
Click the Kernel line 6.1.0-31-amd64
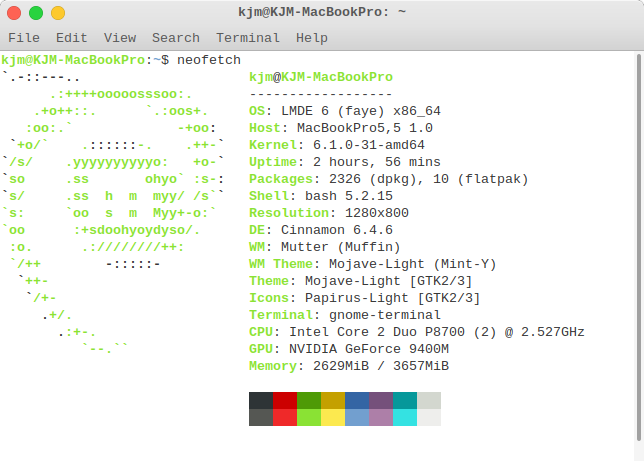(337, 145)
